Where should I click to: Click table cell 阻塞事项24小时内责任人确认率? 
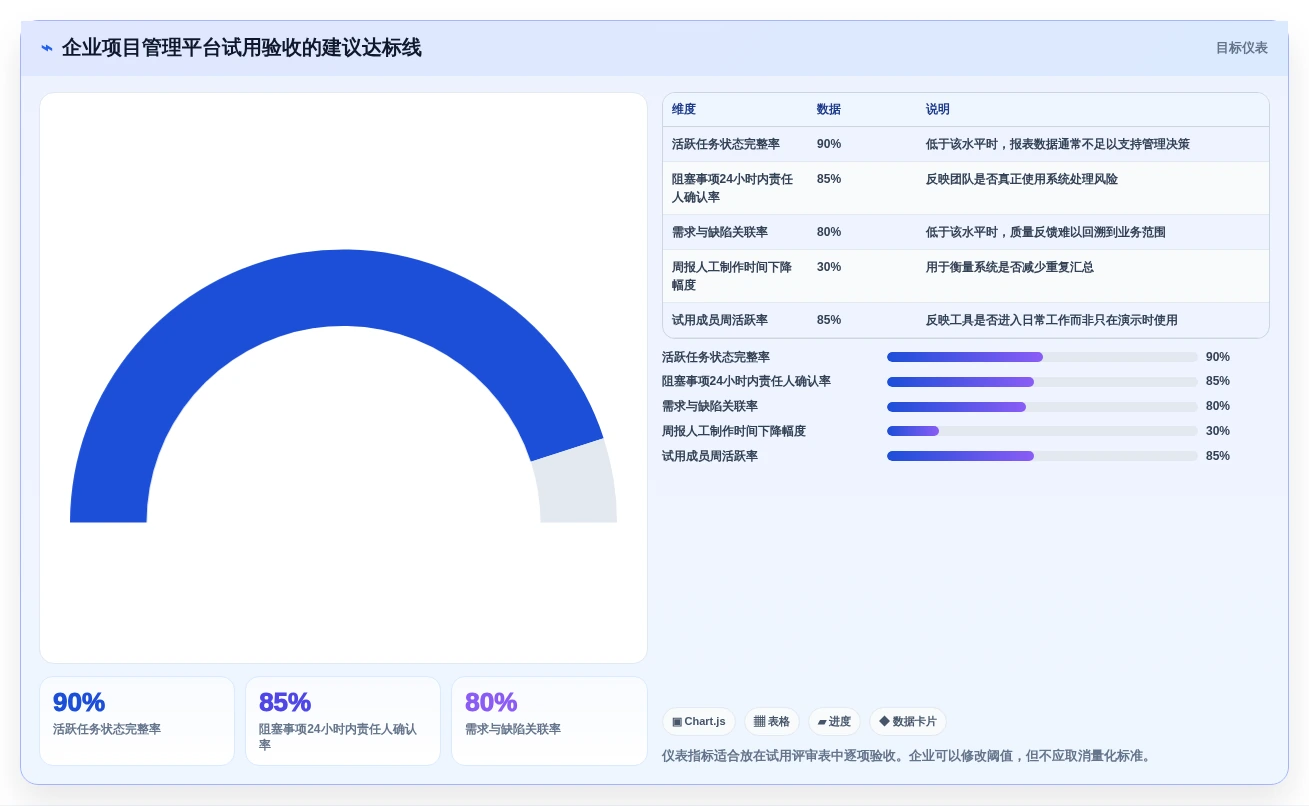point(733,189)
